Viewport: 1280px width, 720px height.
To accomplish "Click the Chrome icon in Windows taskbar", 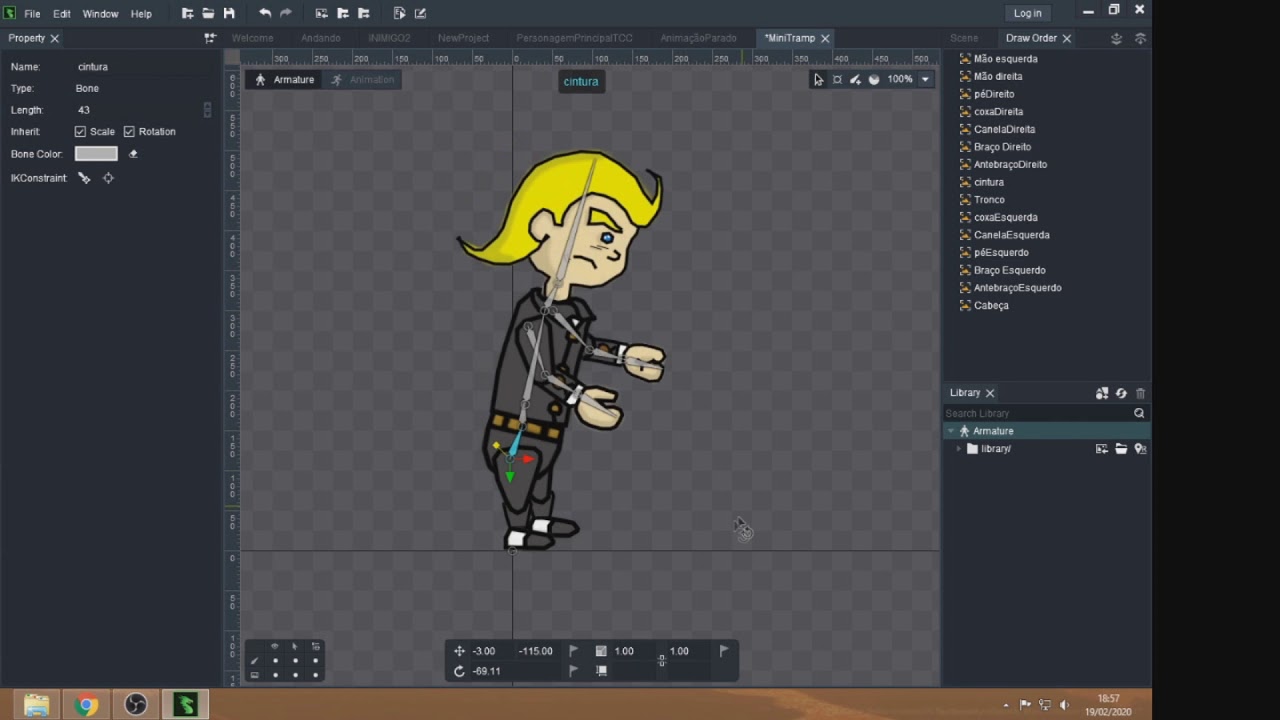I will 86,705.
